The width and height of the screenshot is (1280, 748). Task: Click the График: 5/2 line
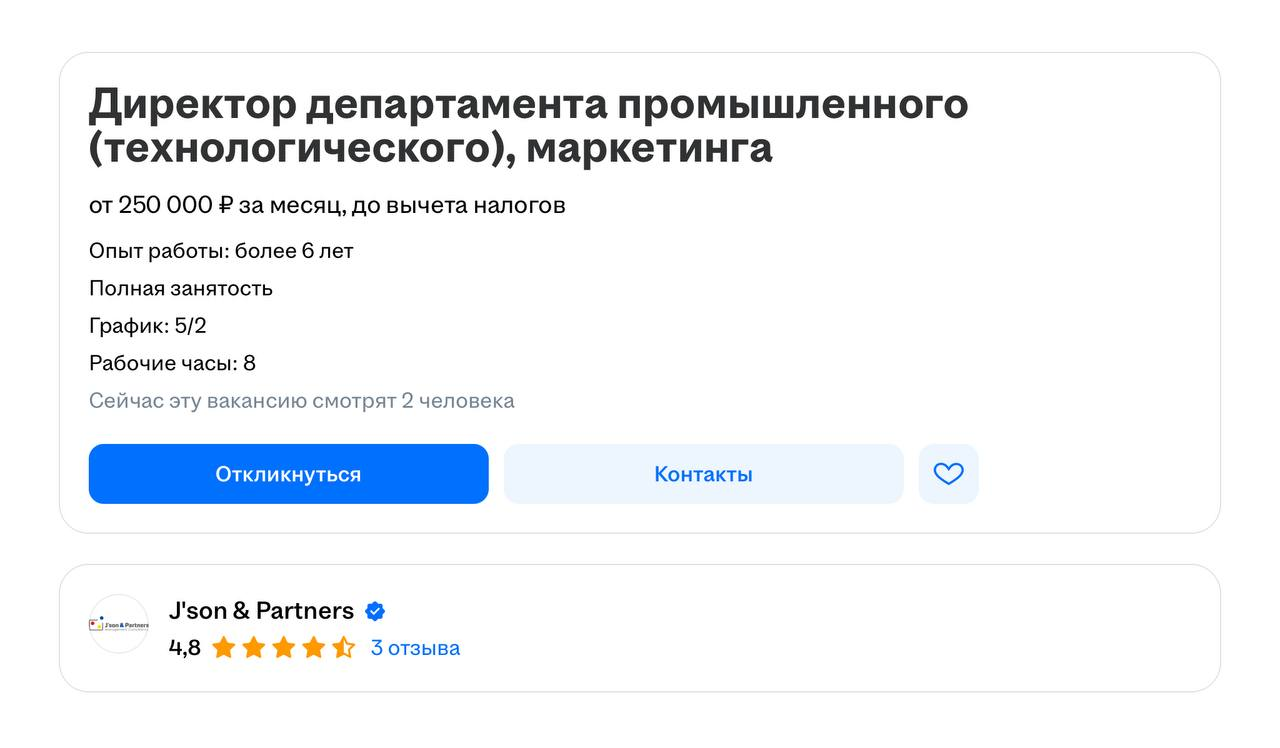tap(148, 326)
